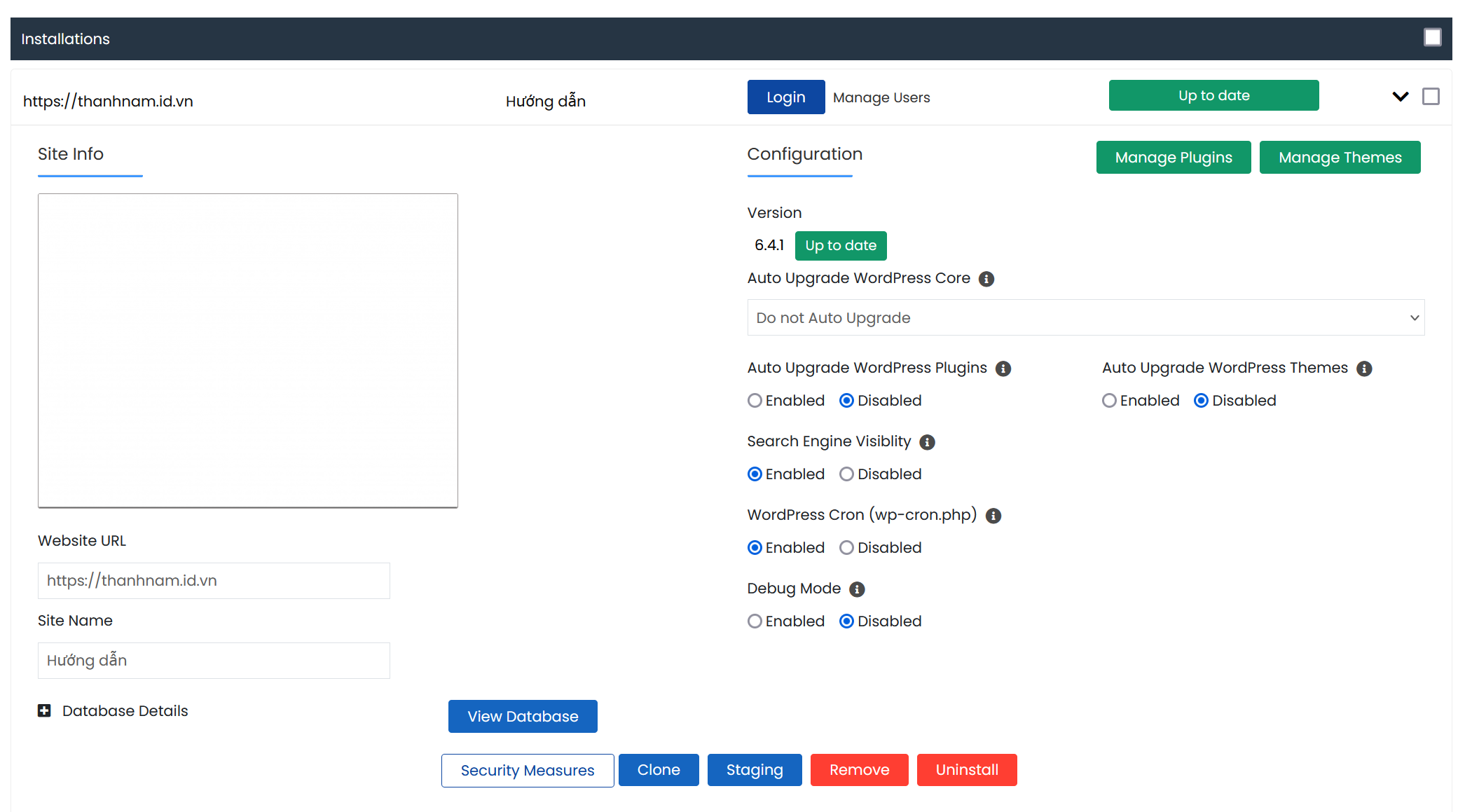The width and height of the screenshot is (1472, 812).
Task: Open Security Measures
Action: tap(528, 770)
